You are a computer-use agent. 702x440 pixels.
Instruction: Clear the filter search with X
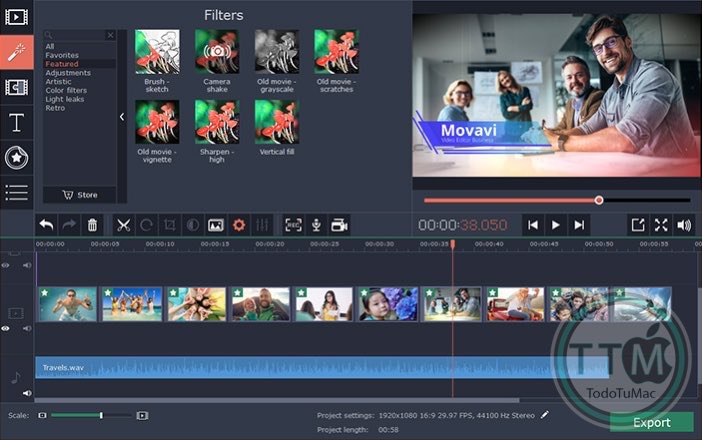(111, 35)
